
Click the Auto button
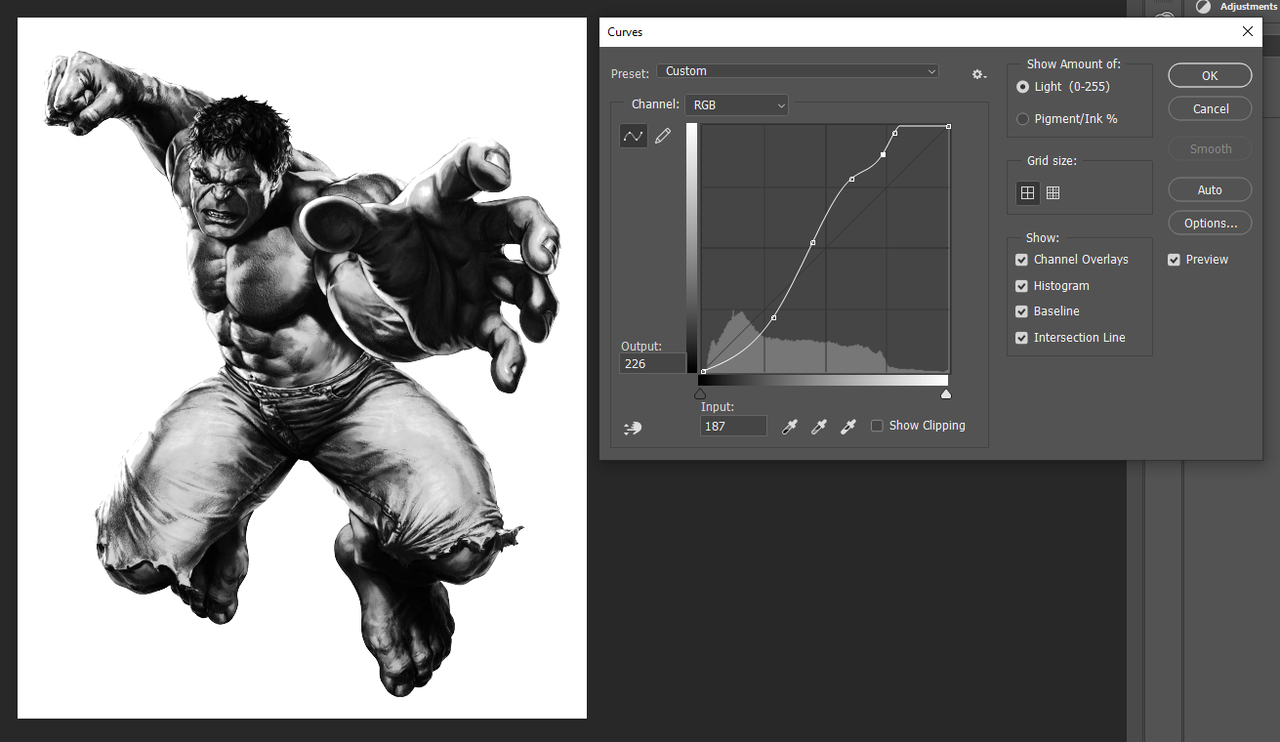[1210, 190]
